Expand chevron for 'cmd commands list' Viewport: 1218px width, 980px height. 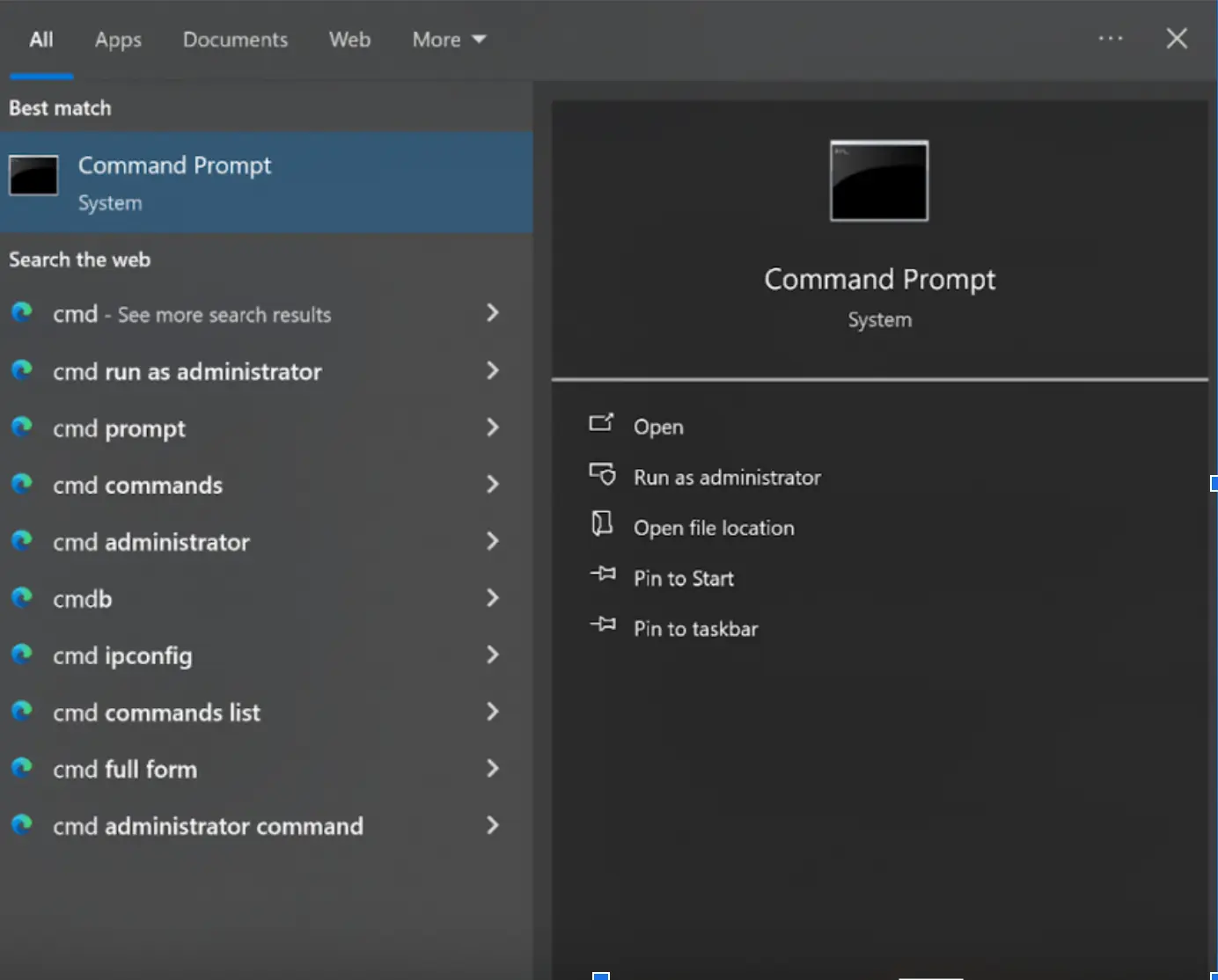(x=493, y=712)
